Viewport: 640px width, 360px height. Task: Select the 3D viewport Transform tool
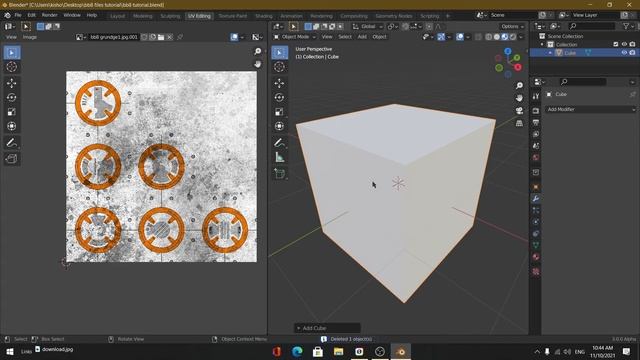280,126
